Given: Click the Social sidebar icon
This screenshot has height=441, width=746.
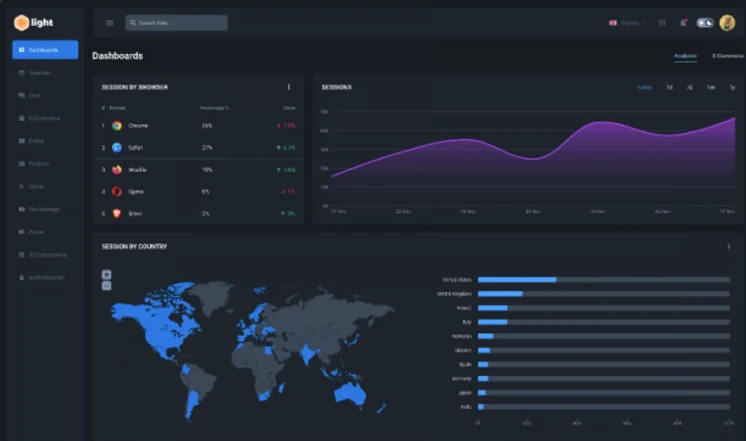Looking at the screenshot, I should click(21, 186).
